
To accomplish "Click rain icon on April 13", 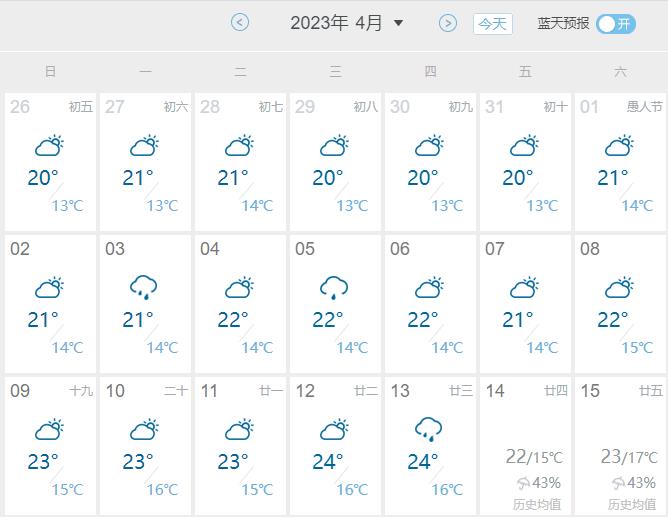I will (429, 429).
